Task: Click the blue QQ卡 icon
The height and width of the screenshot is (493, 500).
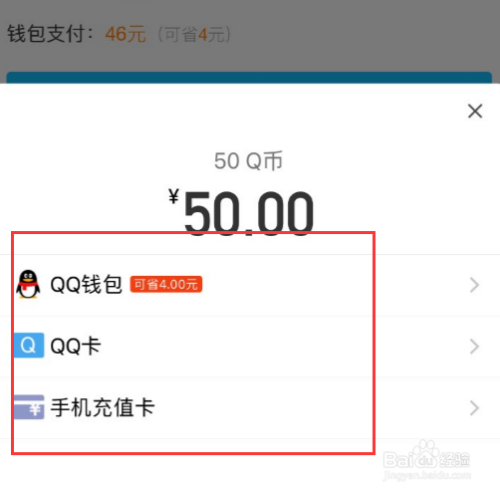Action: (29, 345)
